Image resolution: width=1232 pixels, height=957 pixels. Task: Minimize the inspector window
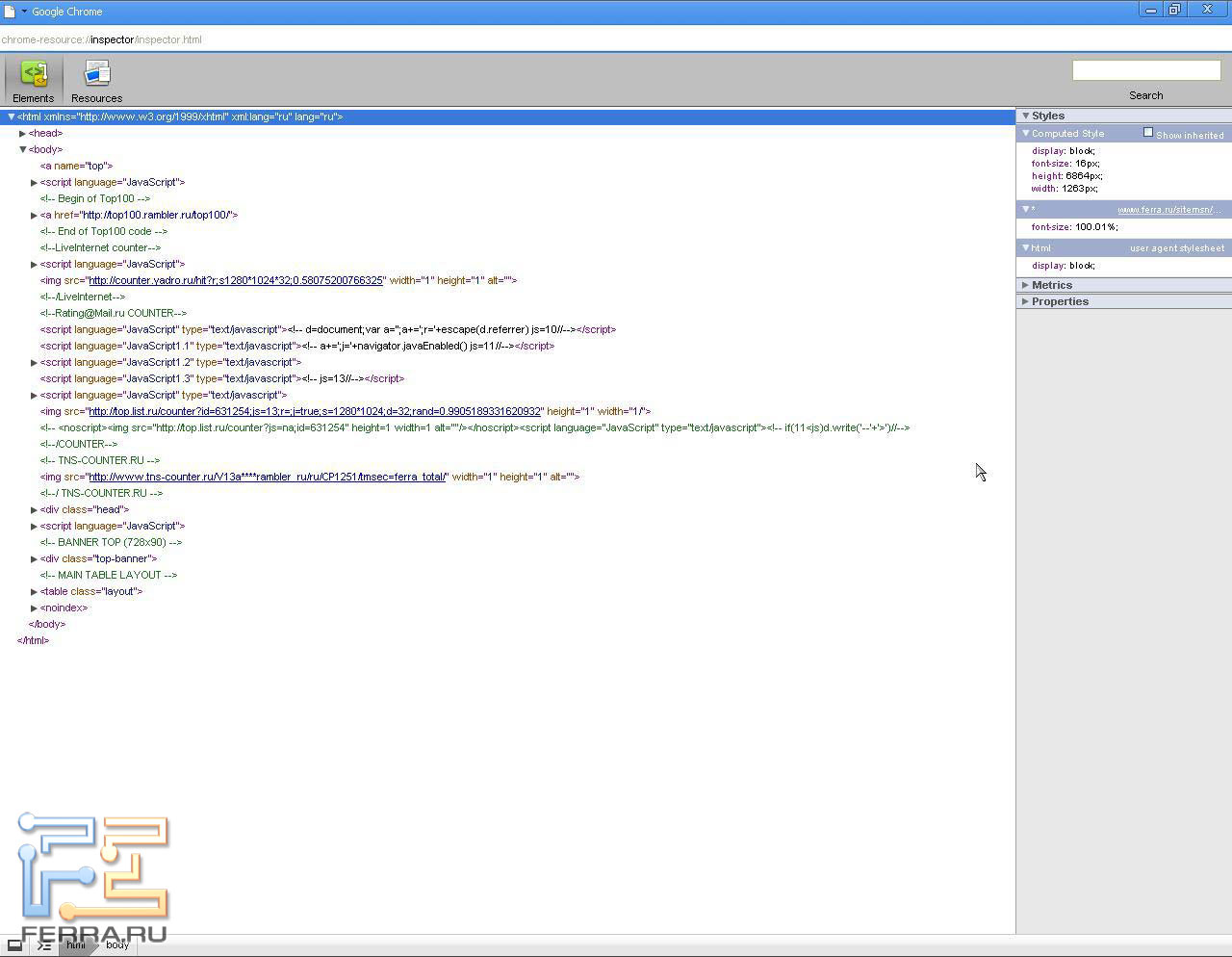(x=1150, y=10)
